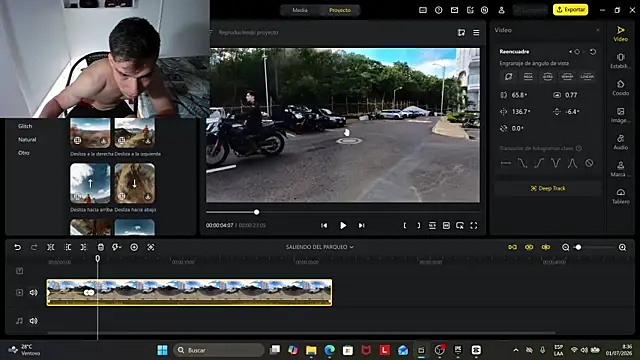Show hidden system tray icons
640x360 pixels.
tap(516, 350)
